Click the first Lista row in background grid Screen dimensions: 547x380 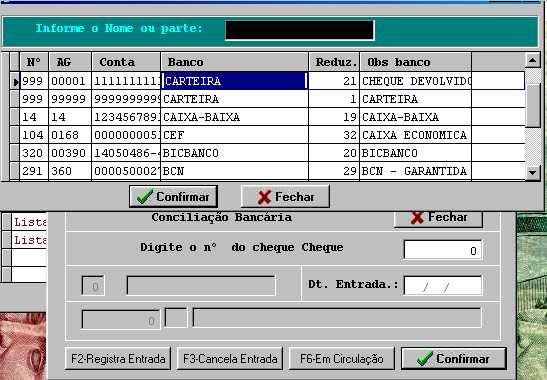click(29, 222)
